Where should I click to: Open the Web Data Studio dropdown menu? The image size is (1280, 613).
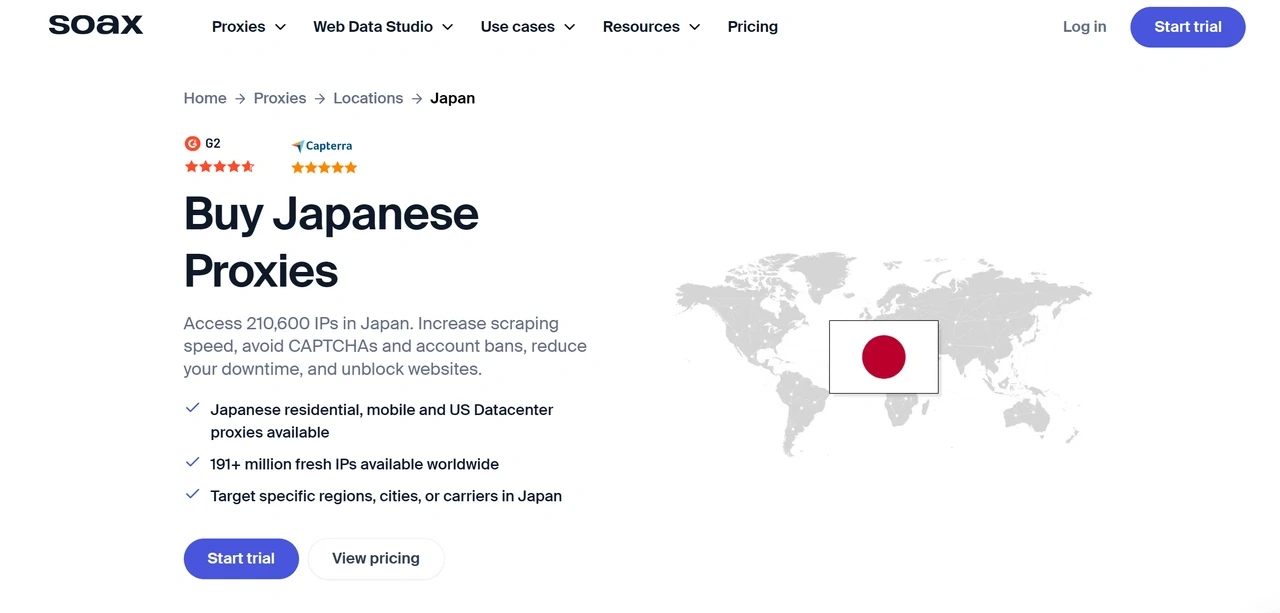(383, 27)
